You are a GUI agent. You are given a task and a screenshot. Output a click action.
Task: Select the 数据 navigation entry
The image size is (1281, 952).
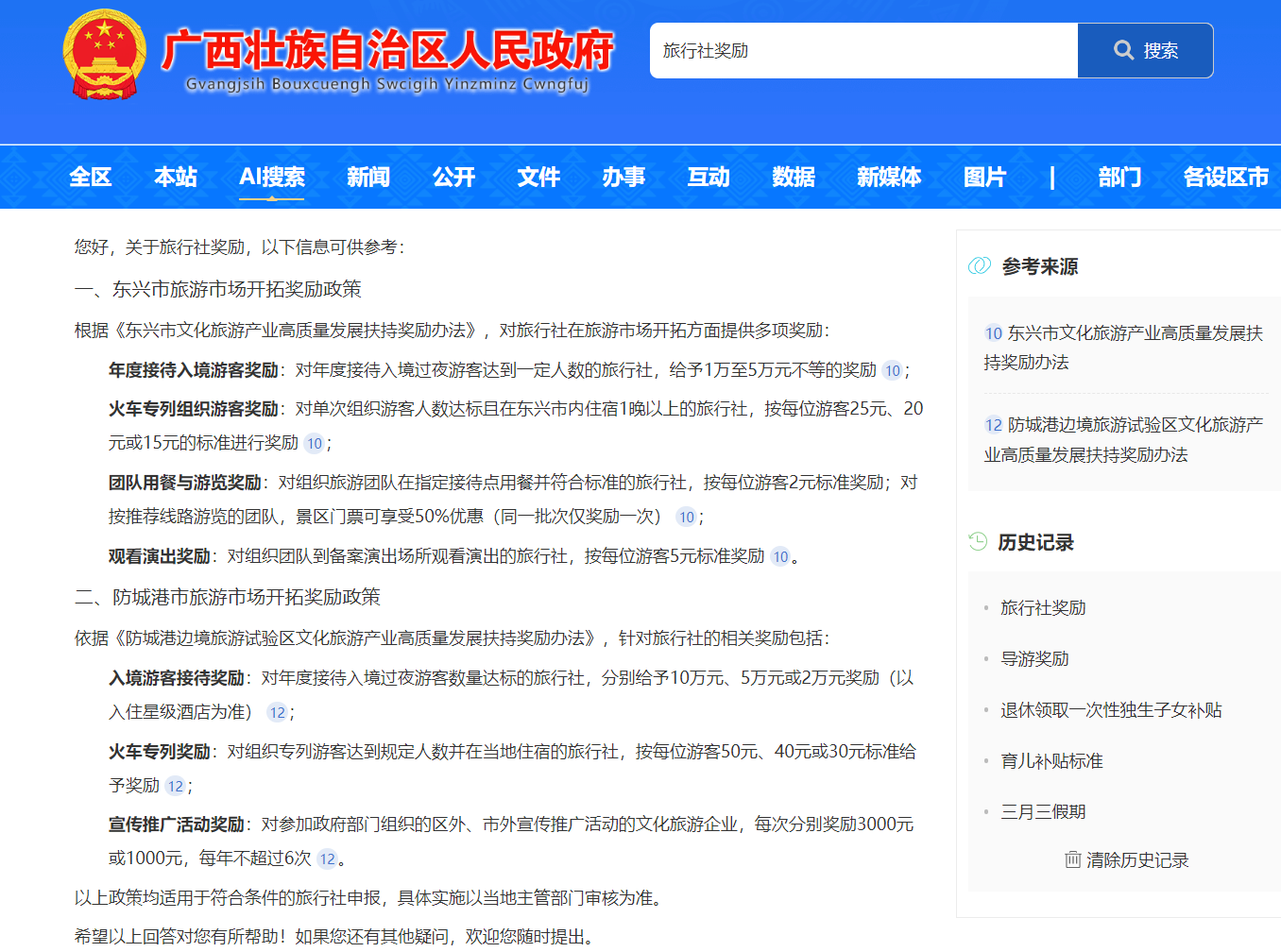(x=793, y=177)
